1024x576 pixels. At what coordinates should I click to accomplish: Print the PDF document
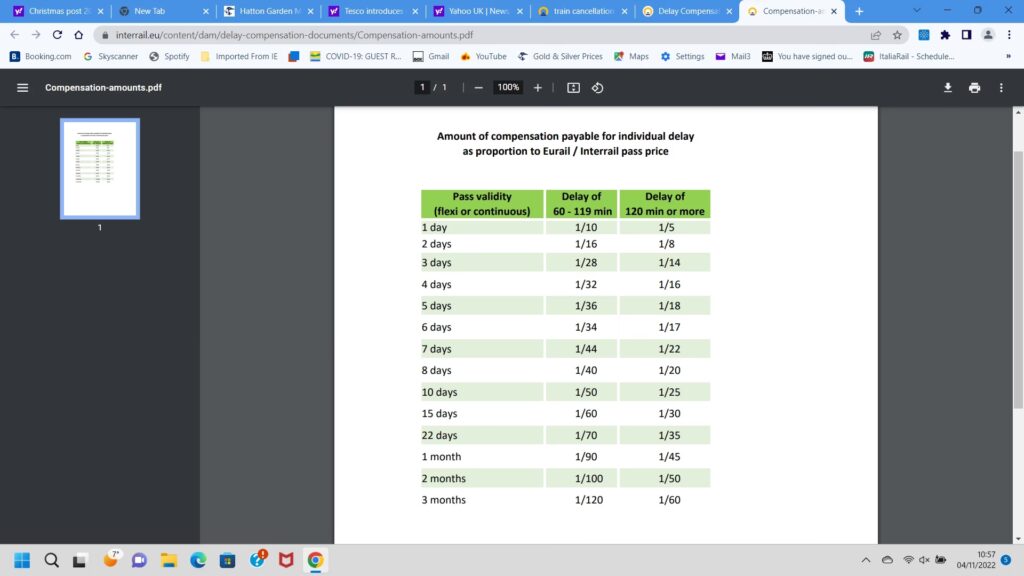point(974,88)
